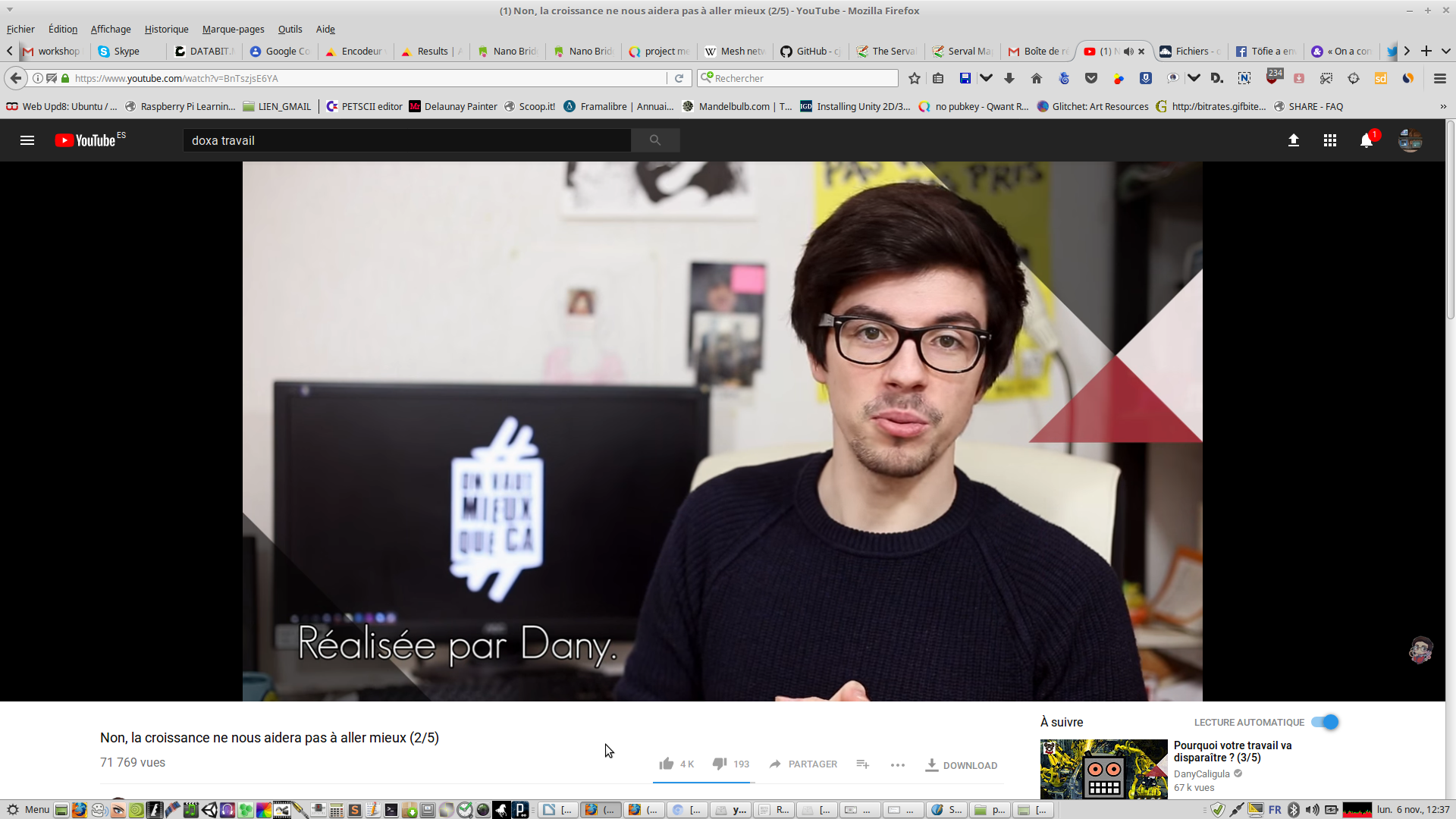Open the YouTube notifications bell
1456x819 pixels.
click(1367, 141)
